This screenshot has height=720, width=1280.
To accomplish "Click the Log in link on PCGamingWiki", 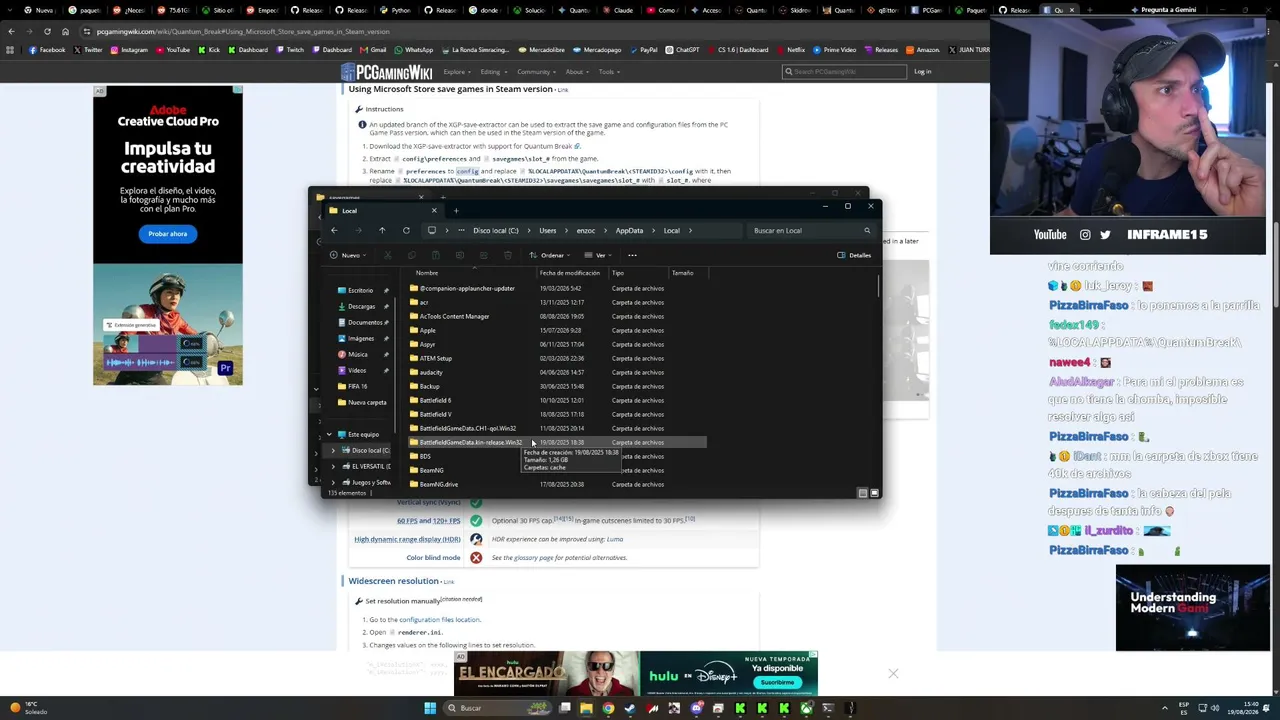I will [x=922, y=72].
